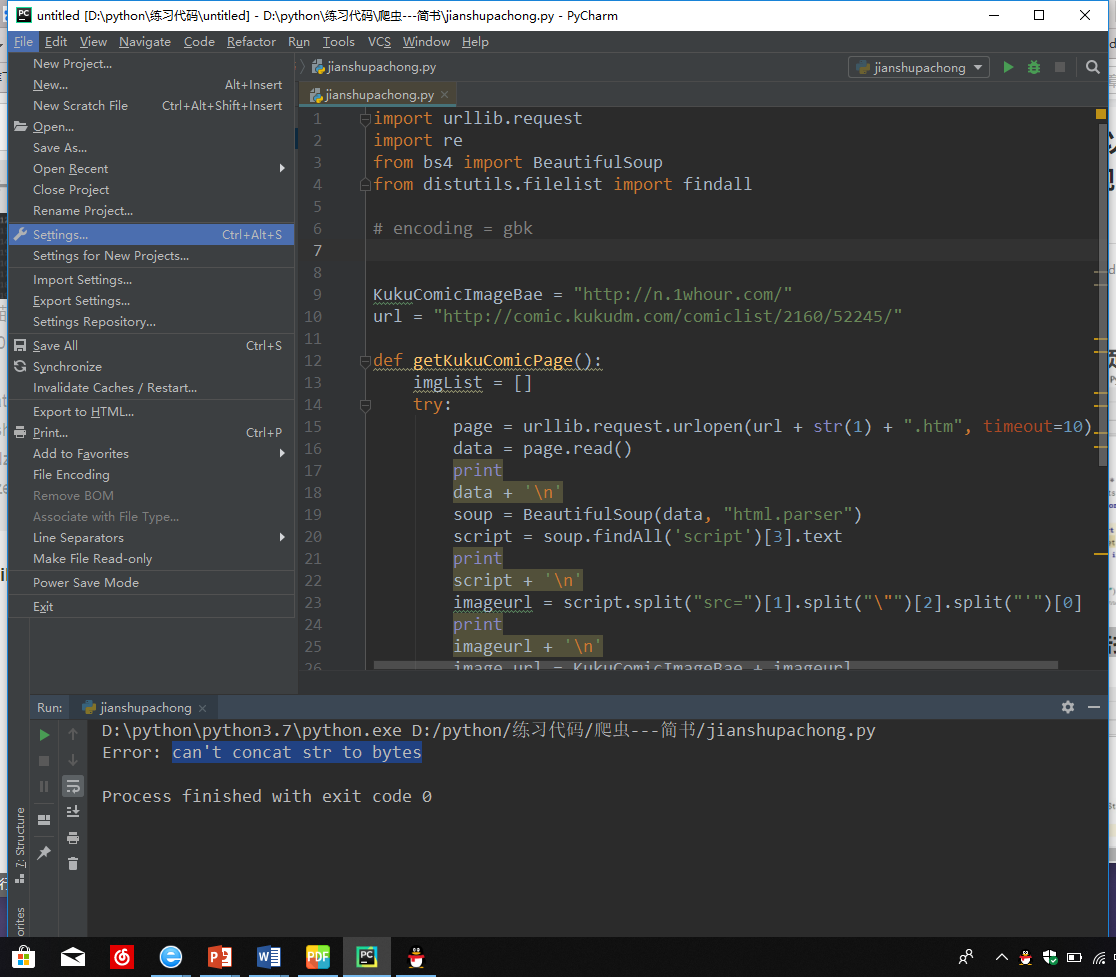Open Run panel gear settings

pos(1068,707)
